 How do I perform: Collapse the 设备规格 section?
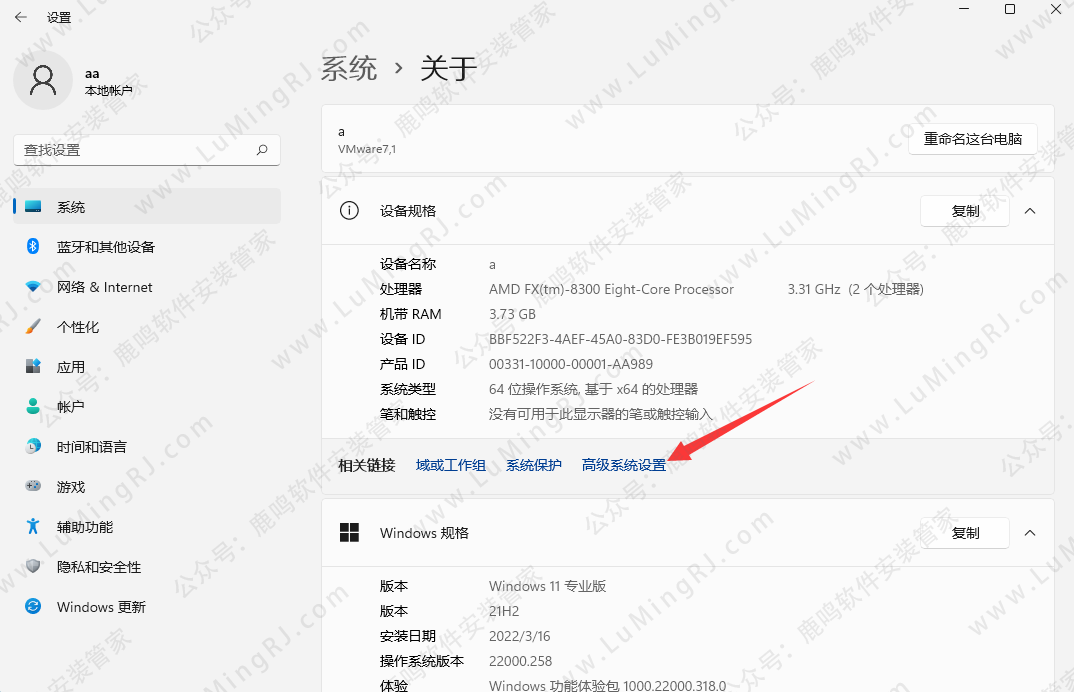click(x=1030, y=211)
